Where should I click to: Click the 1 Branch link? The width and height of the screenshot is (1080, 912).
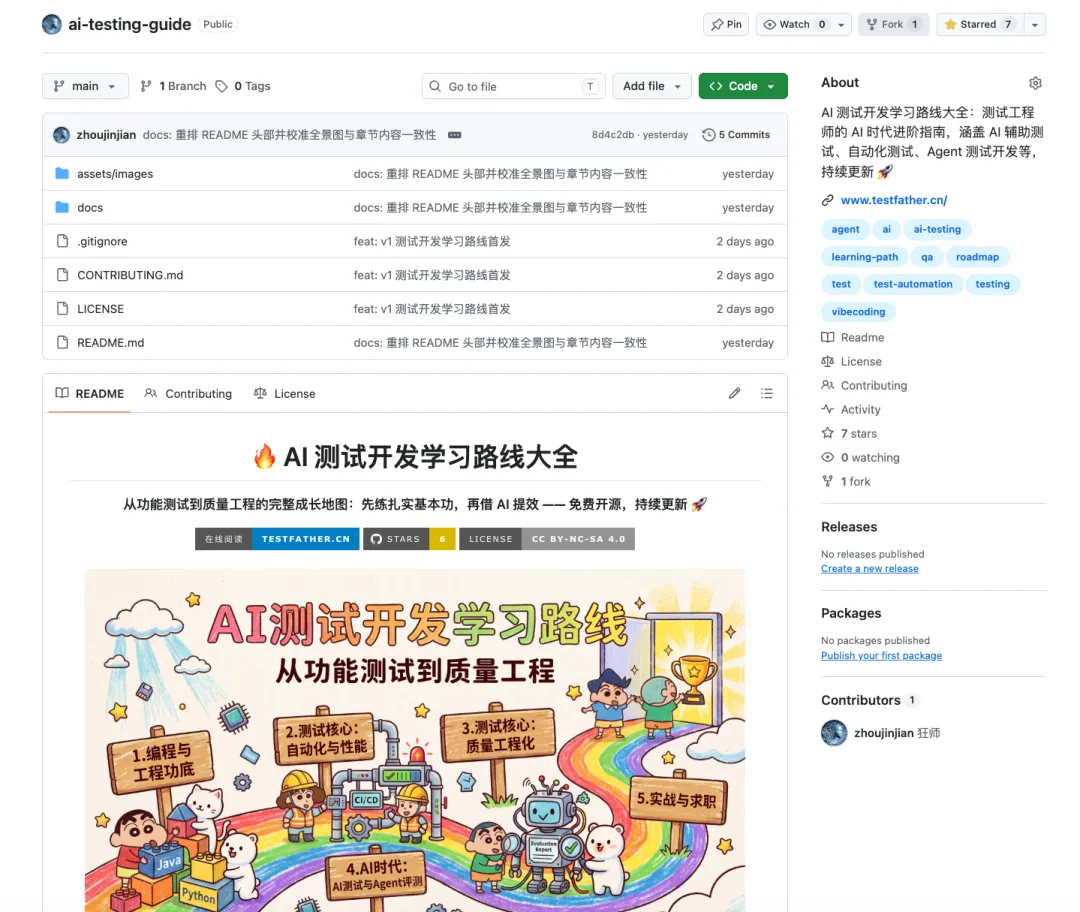pyautogui.click(x=174, y=86)
